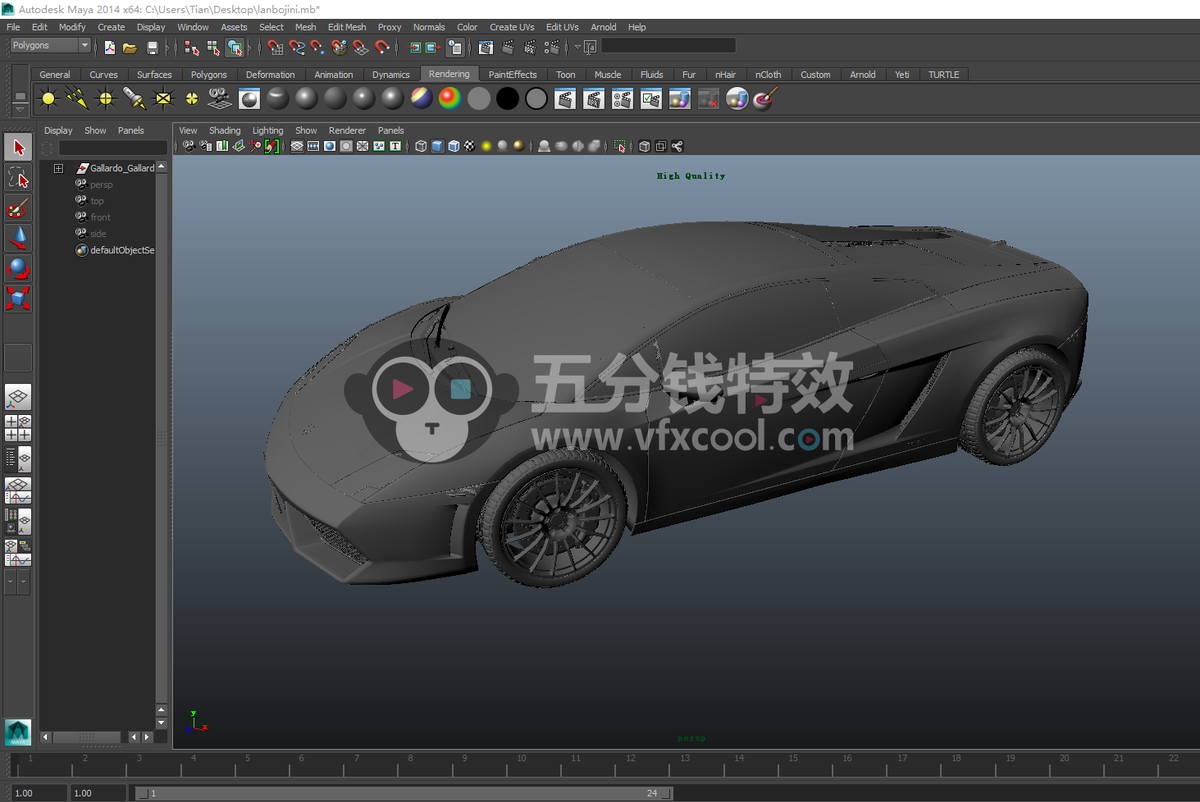Open the Edit Mesh menu
Viewport: 1200px width, 802px height.
[347, 27]
